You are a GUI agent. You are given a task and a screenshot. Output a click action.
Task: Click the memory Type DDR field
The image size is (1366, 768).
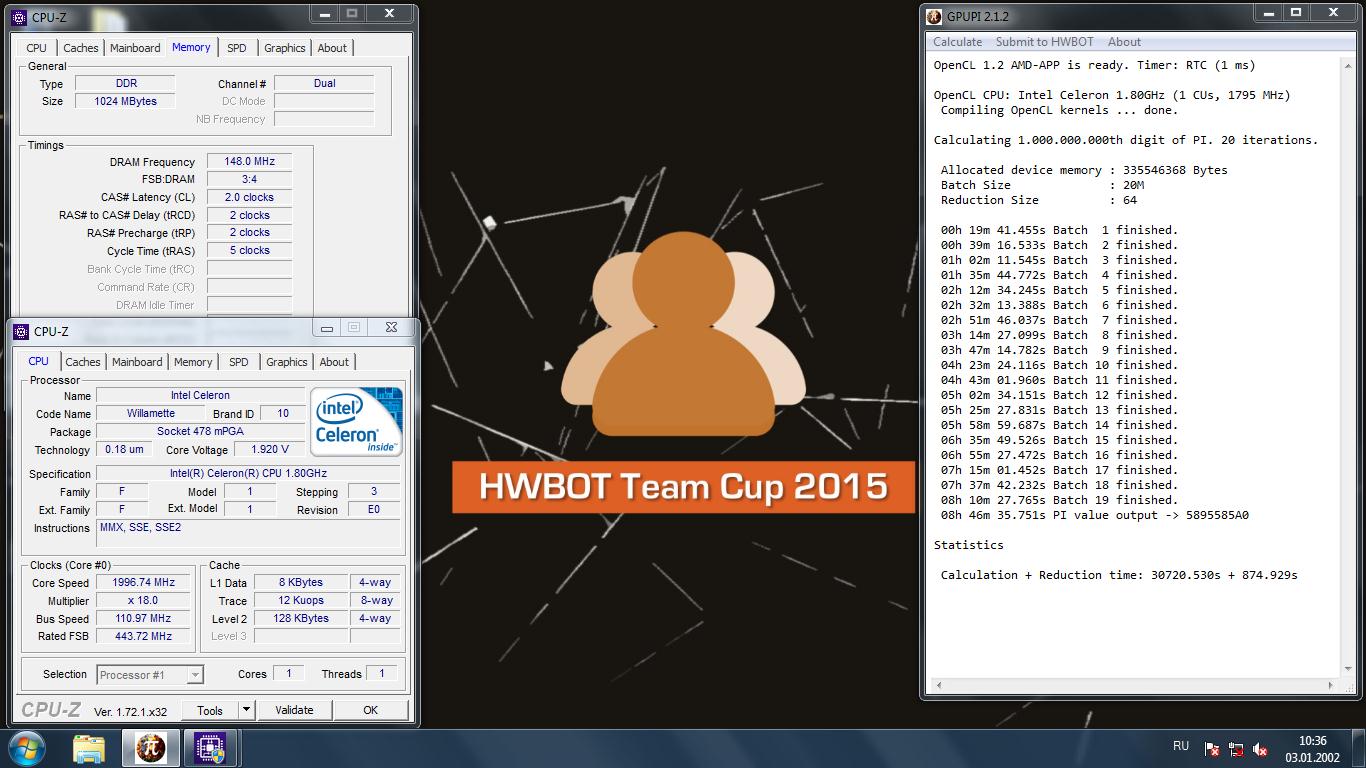pos(125,84)
